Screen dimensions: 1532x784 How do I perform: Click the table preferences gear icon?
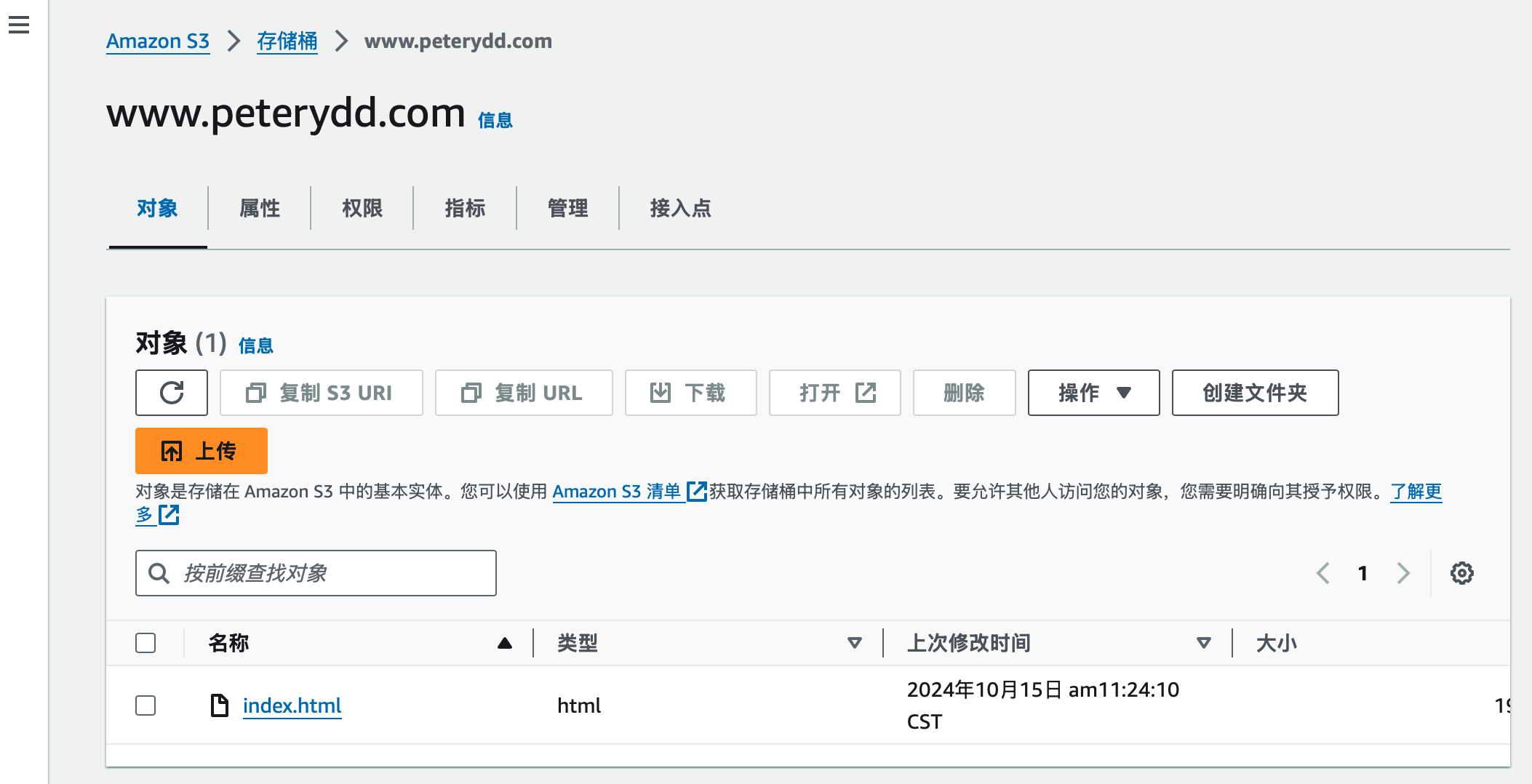[1461, 573]
